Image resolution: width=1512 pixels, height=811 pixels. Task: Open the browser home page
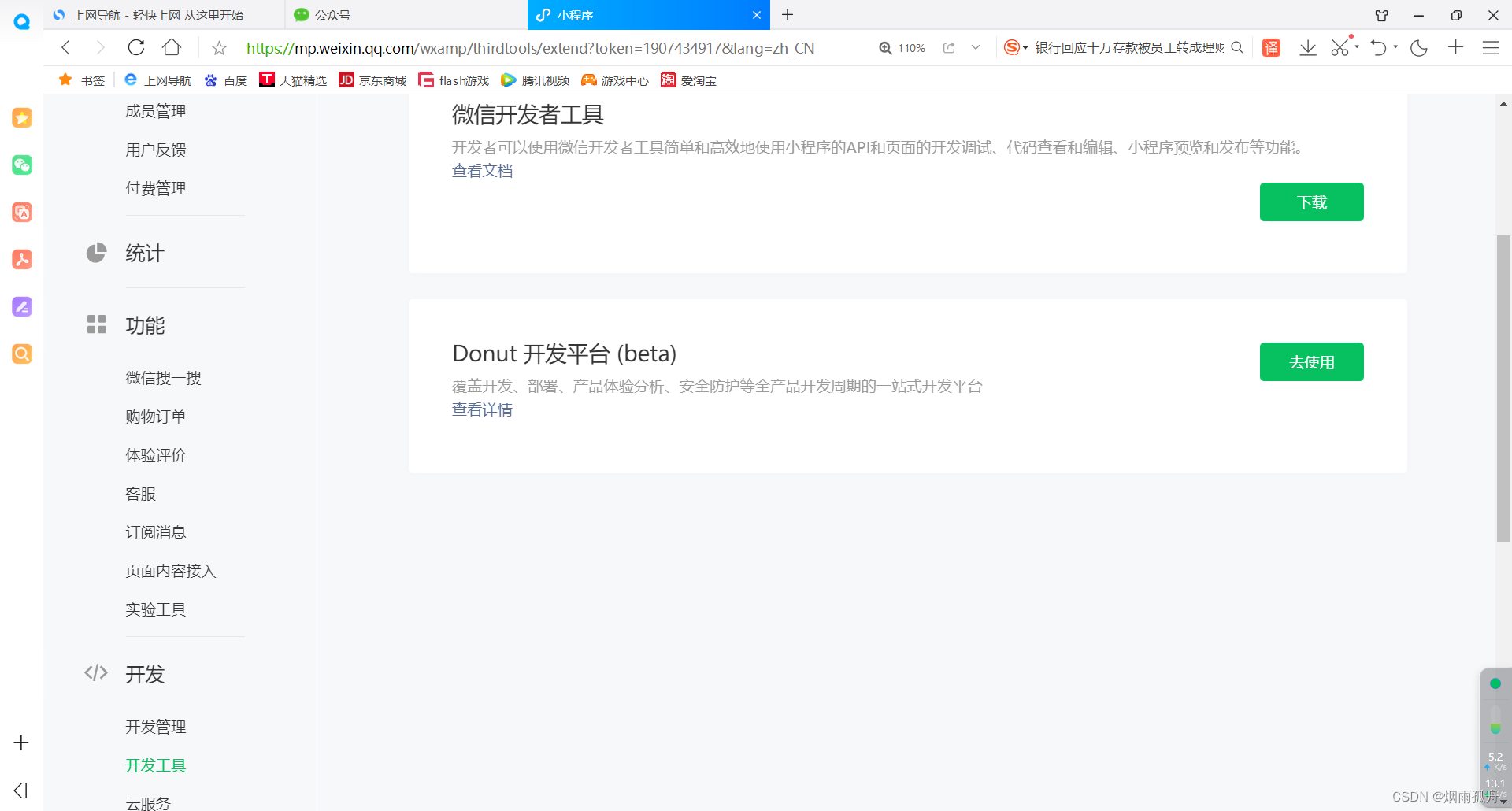pos(172,47)
